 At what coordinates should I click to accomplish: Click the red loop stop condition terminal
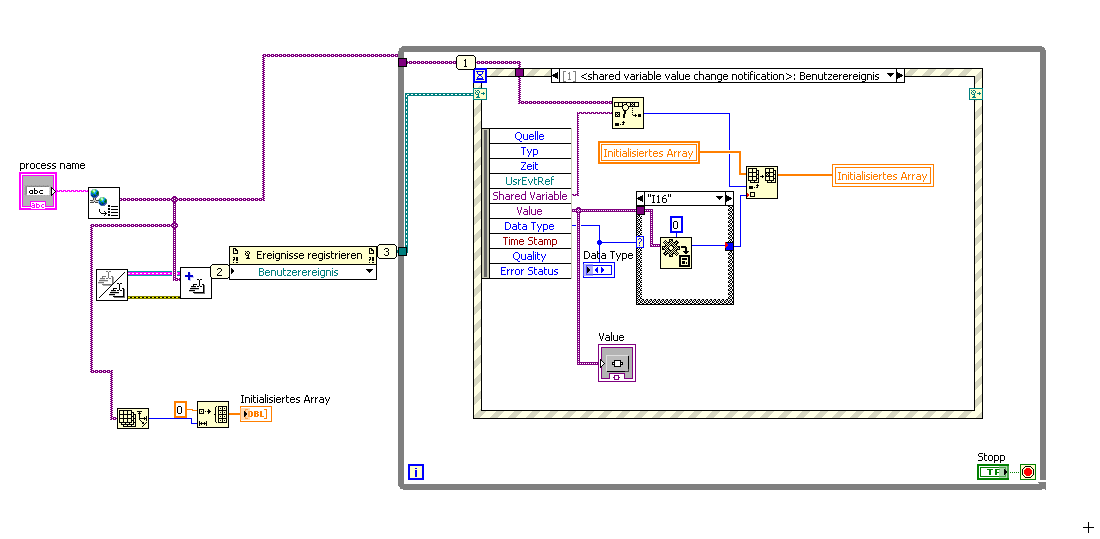pos(1027,472)
